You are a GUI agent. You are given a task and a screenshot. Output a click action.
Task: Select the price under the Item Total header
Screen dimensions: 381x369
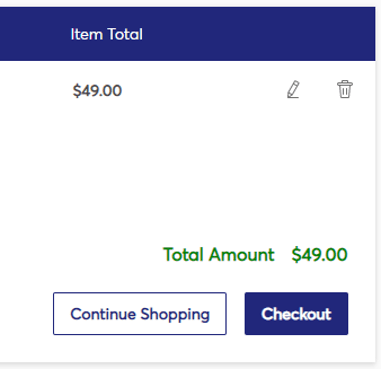pos(97,91)
